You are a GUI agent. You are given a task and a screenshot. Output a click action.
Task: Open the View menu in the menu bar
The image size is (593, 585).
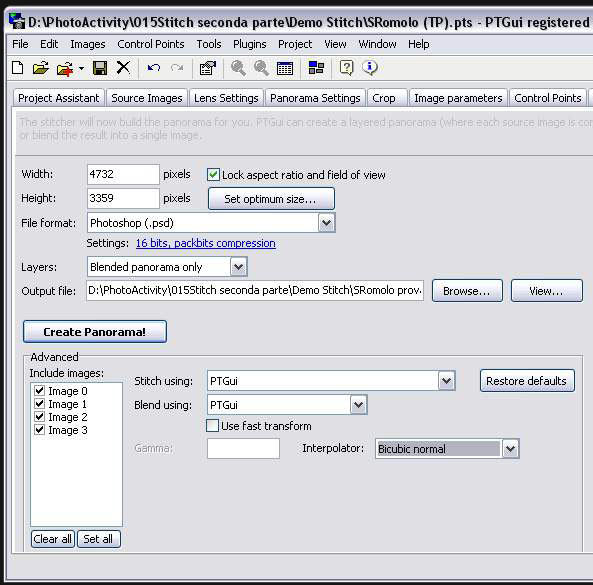pyautogui.click(x=335, y=44)
